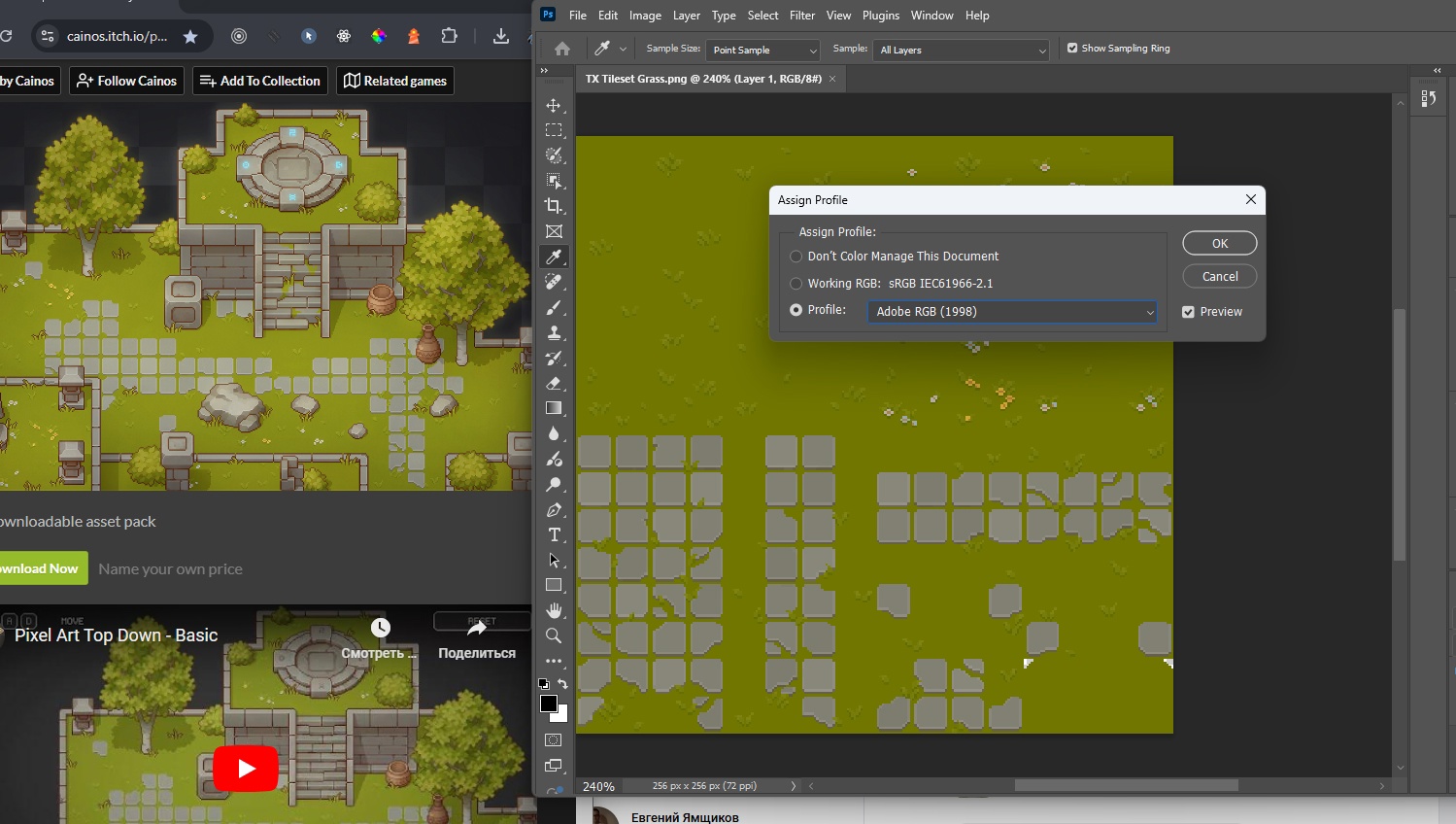Select the Path Selection tool

(554, 560)
